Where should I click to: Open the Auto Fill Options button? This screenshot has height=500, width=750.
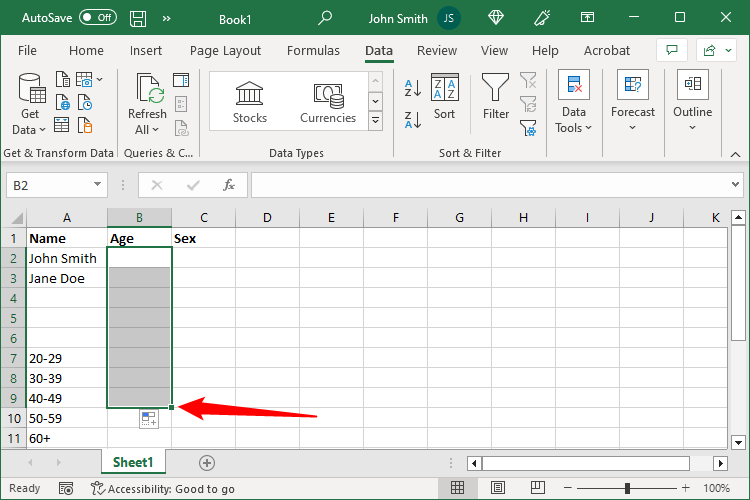pos(149,419)
